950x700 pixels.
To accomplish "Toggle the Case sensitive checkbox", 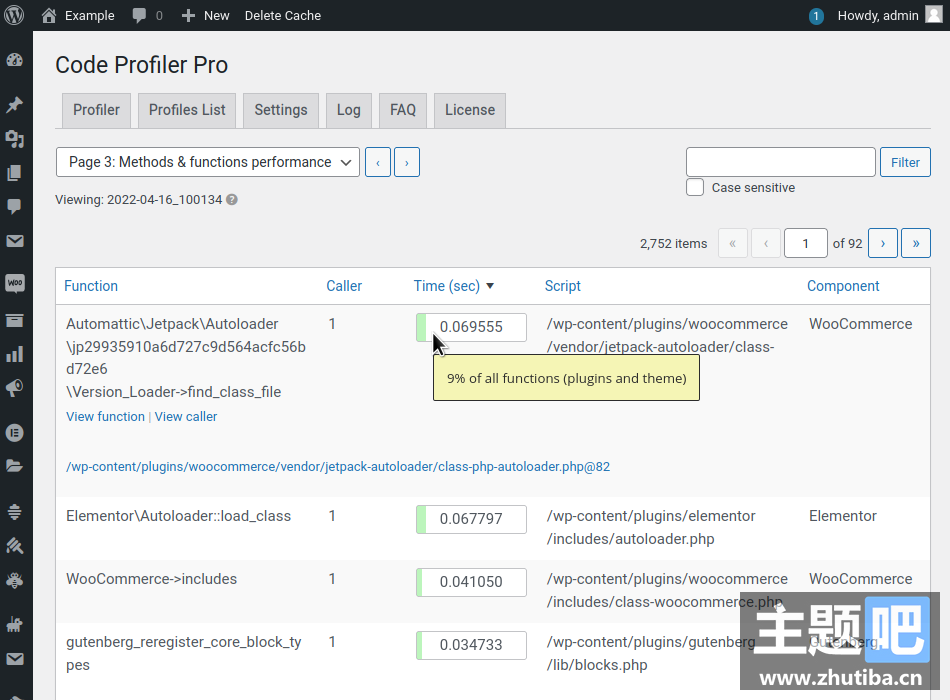I will 695,187.
